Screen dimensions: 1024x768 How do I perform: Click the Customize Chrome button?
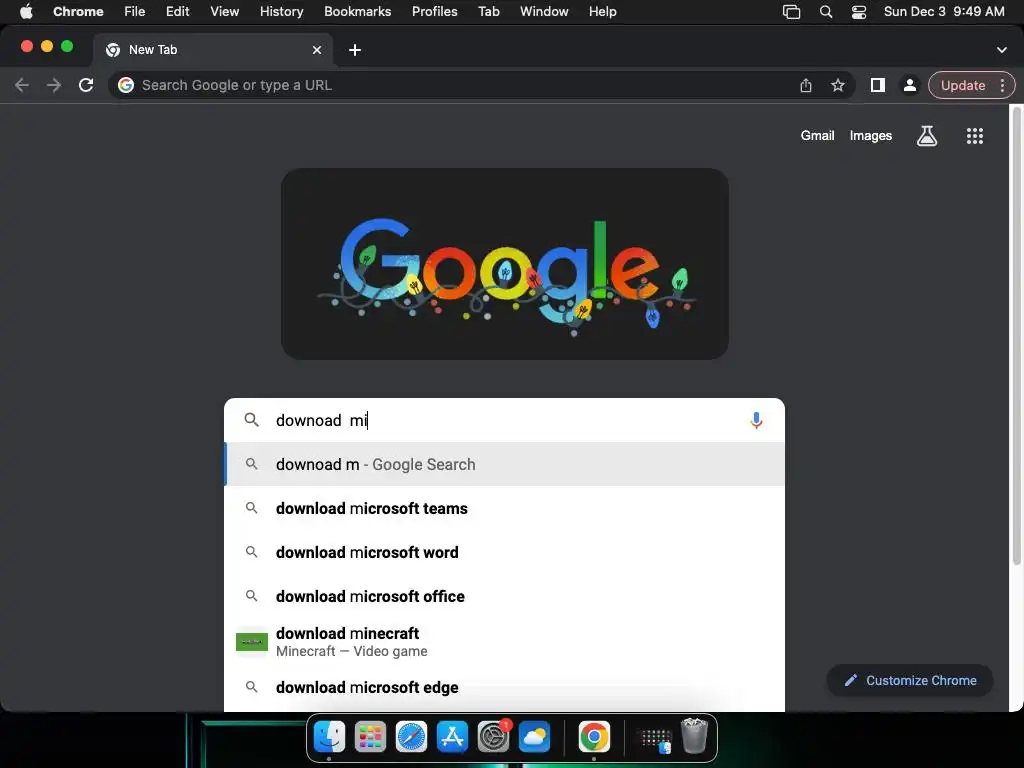(x=910, y=680)
